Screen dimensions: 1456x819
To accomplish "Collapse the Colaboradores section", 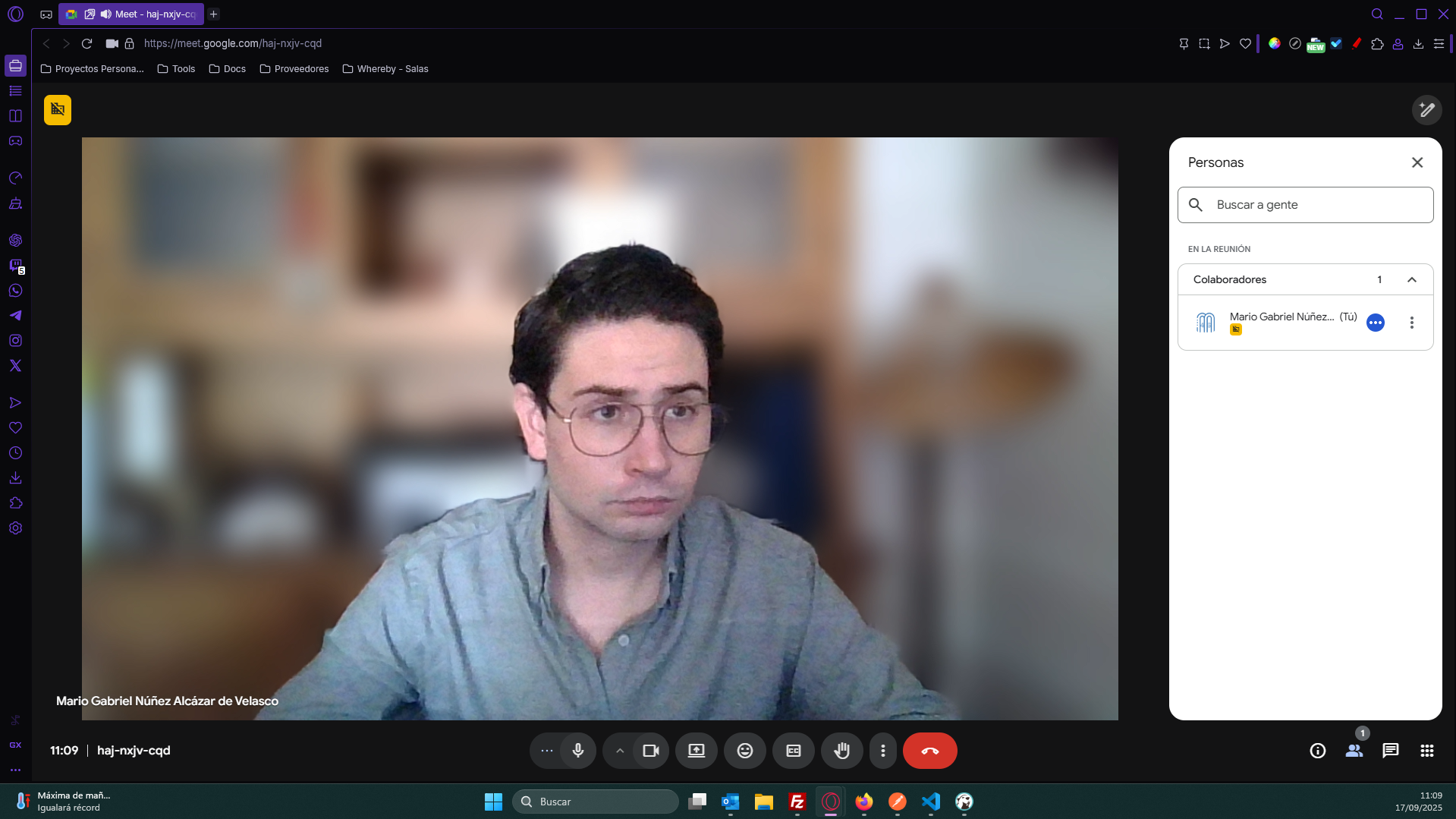I will click(x=1411, y=279).
